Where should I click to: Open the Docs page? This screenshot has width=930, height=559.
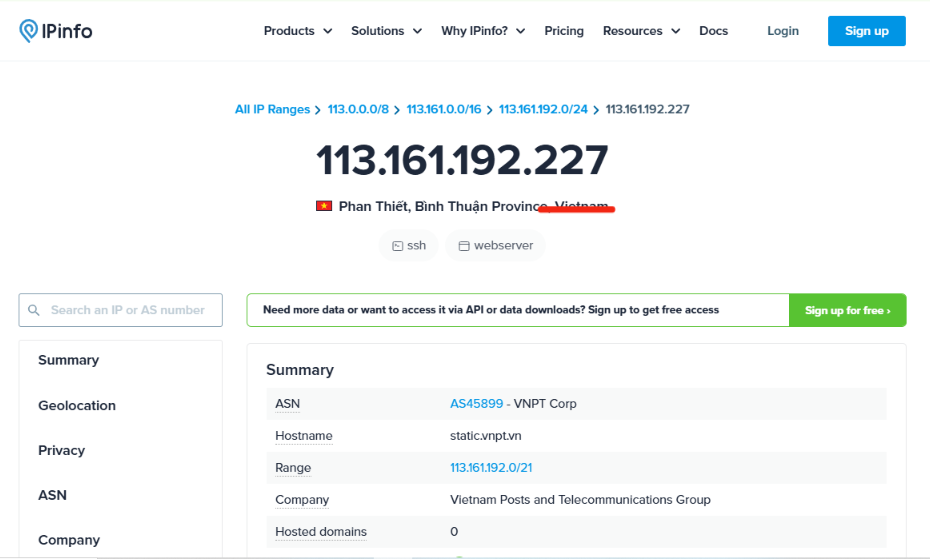coord(714,31)
